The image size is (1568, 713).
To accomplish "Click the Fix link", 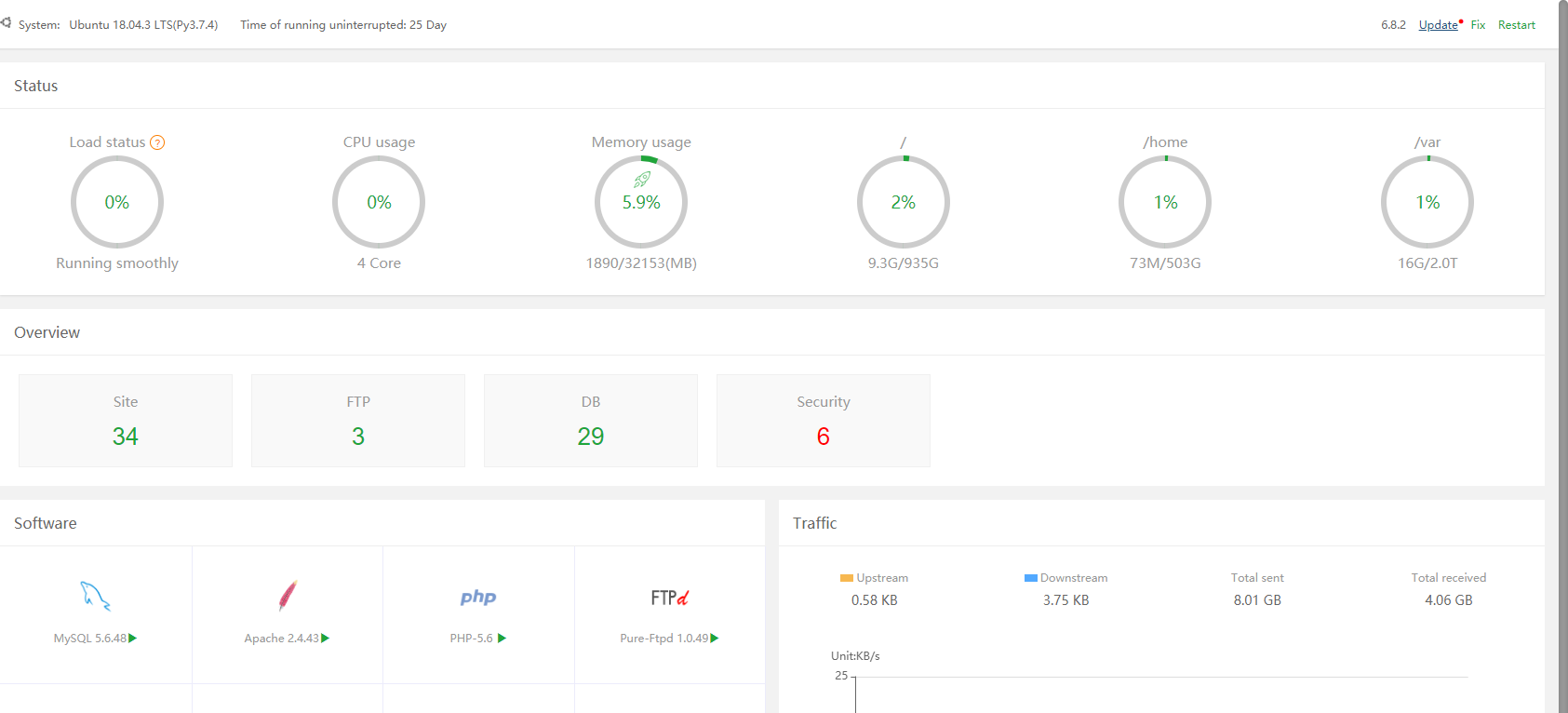I will (1478, 25).
